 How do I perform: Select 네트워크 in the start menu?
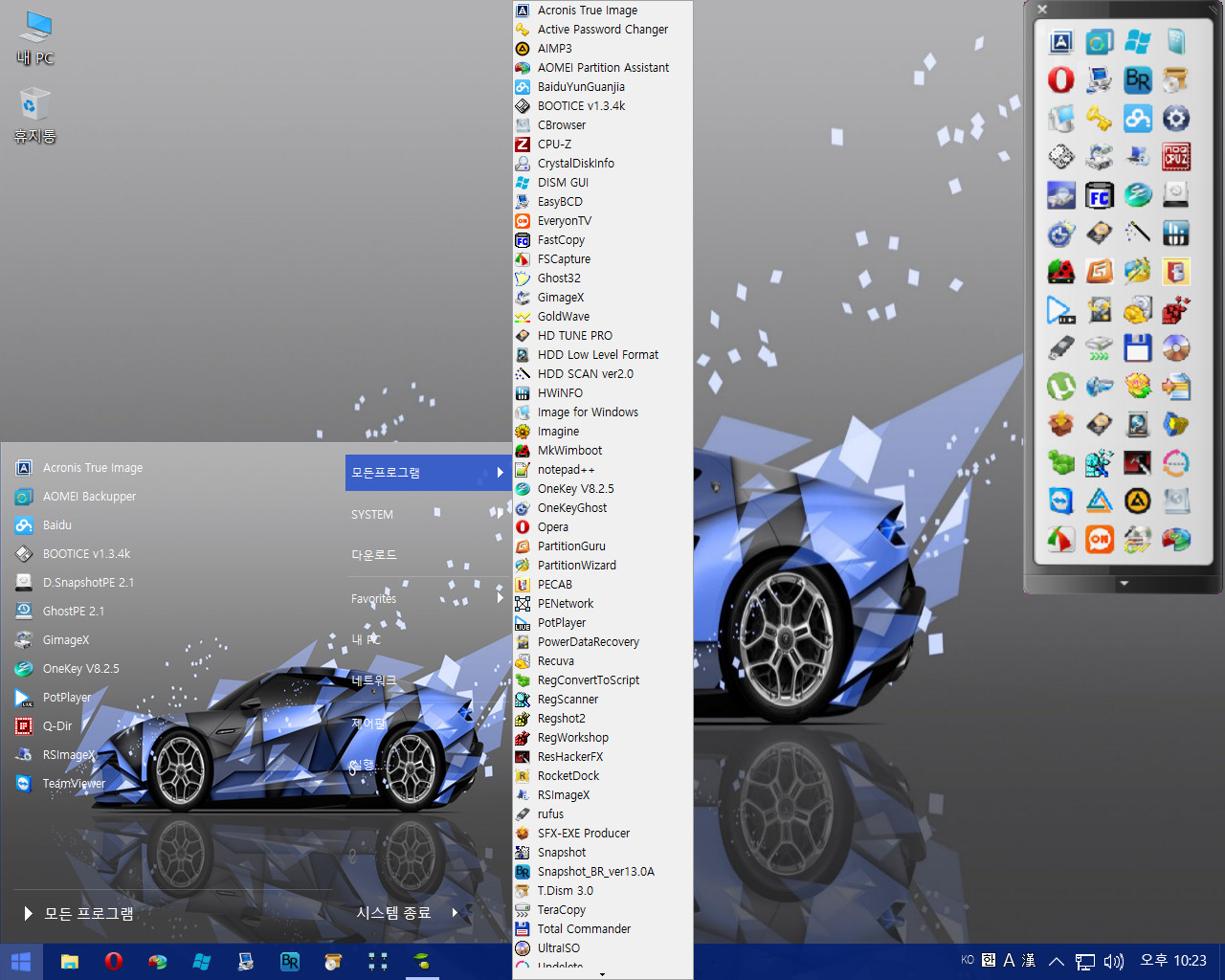(374, 680)
